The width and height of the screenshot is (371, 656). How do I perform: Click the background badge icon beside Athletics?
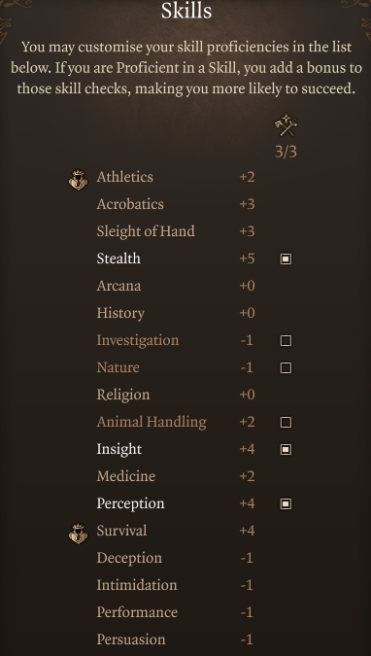(78, 180)
